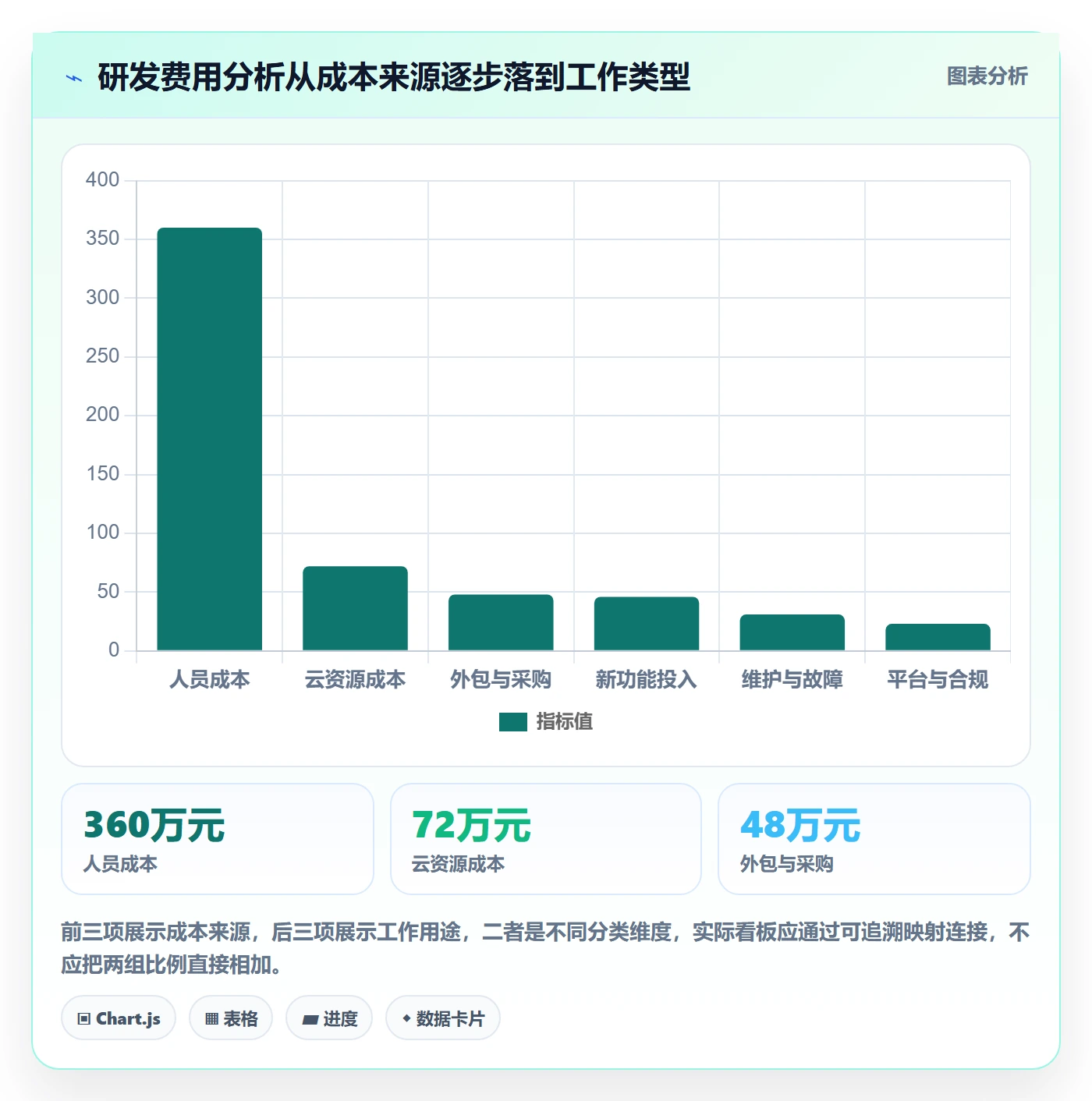This screenshot has height=1101, width=1092.
Task: Click the 图表分析 label in the header
Action: coord(987,76)
